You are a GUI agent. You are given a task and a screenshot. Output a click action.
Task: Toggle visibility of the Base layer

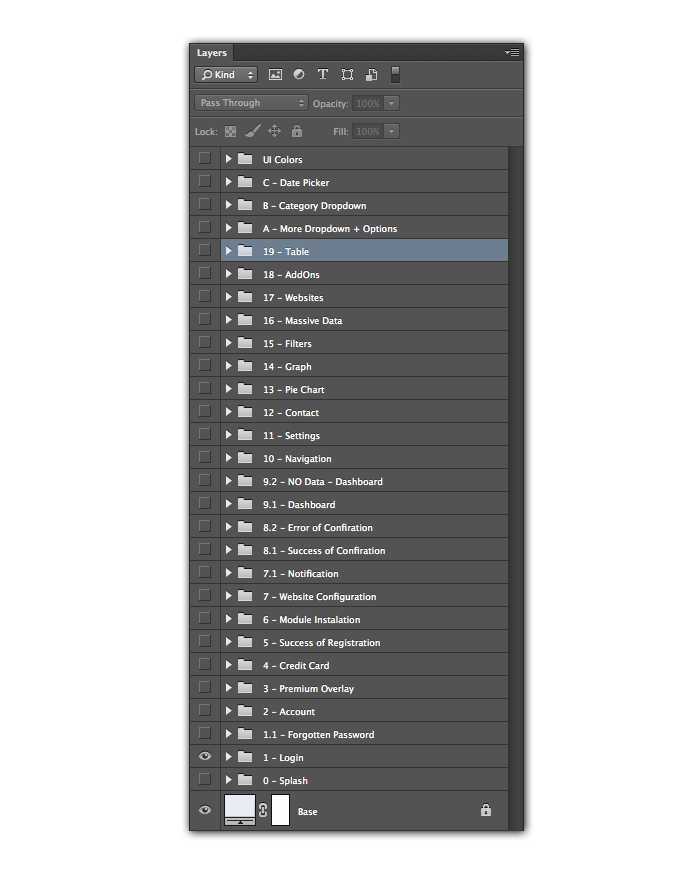tap(205, 810)
